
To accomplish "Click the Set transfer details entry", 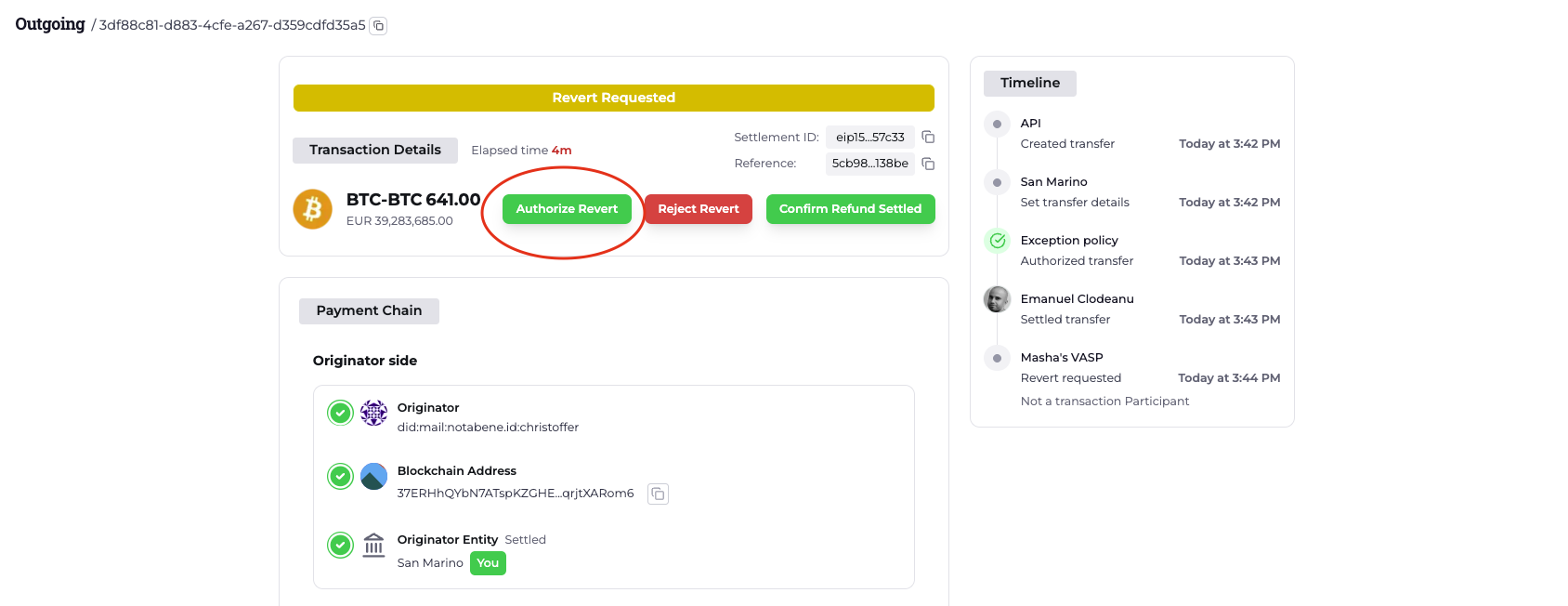I will tap(1075, 203).
